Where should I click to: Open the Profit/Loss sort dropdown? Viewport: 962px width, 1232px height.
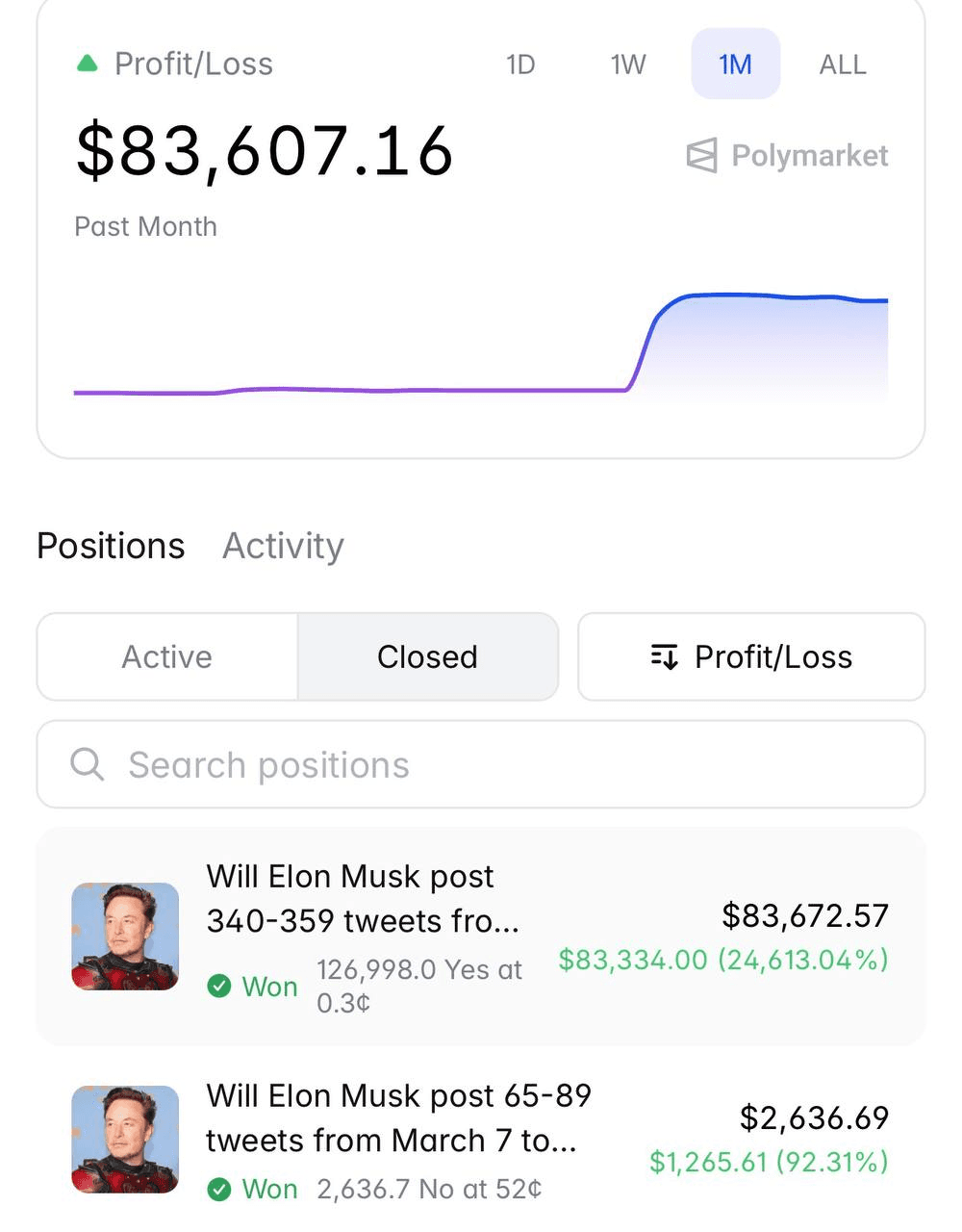pyautogui.click(x=751, y=657)
